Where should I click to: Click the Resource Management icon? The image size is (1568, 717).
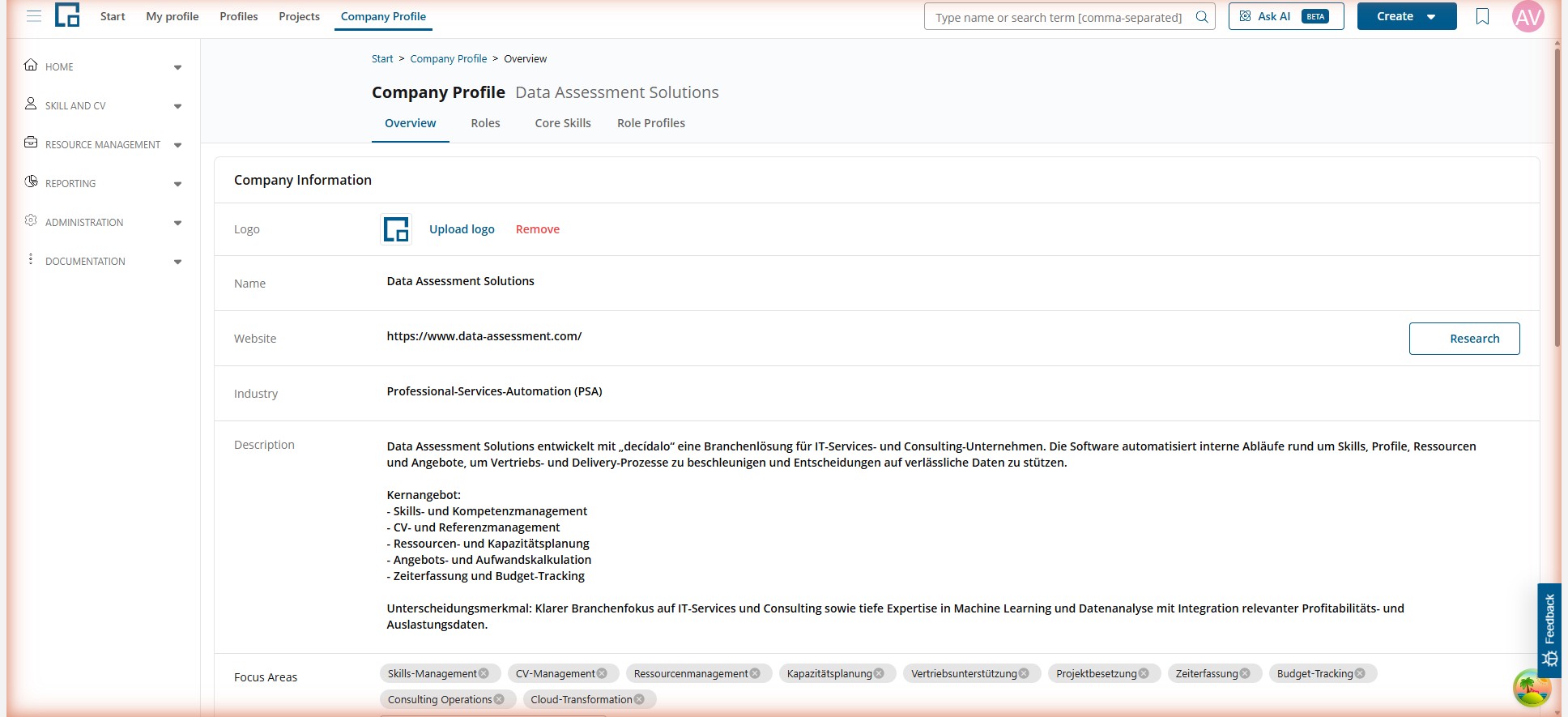click(31, 143)
